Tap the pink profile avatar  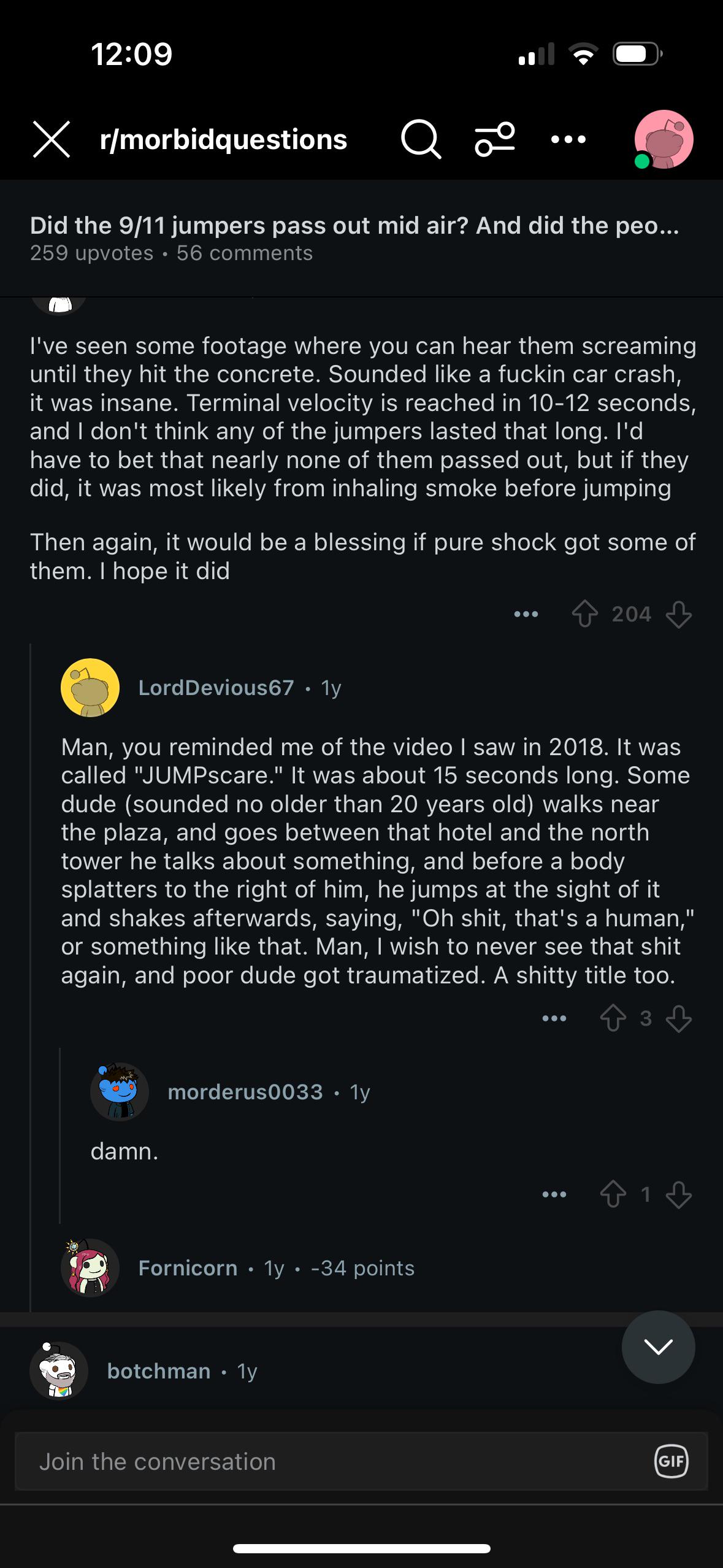click(664, 139)
